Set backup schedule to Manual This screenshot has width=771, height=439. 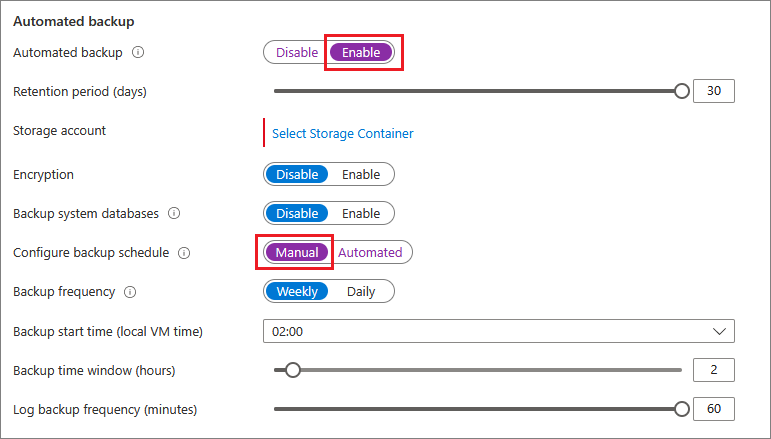pyautogui.click(x=297, y=252)
